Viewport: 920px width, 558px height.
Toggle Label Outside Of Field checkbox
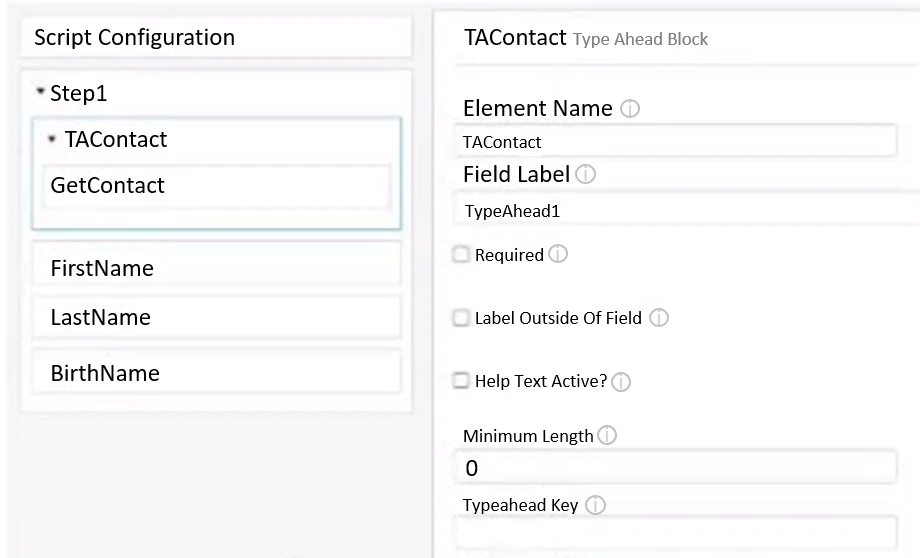click(461, 318)
